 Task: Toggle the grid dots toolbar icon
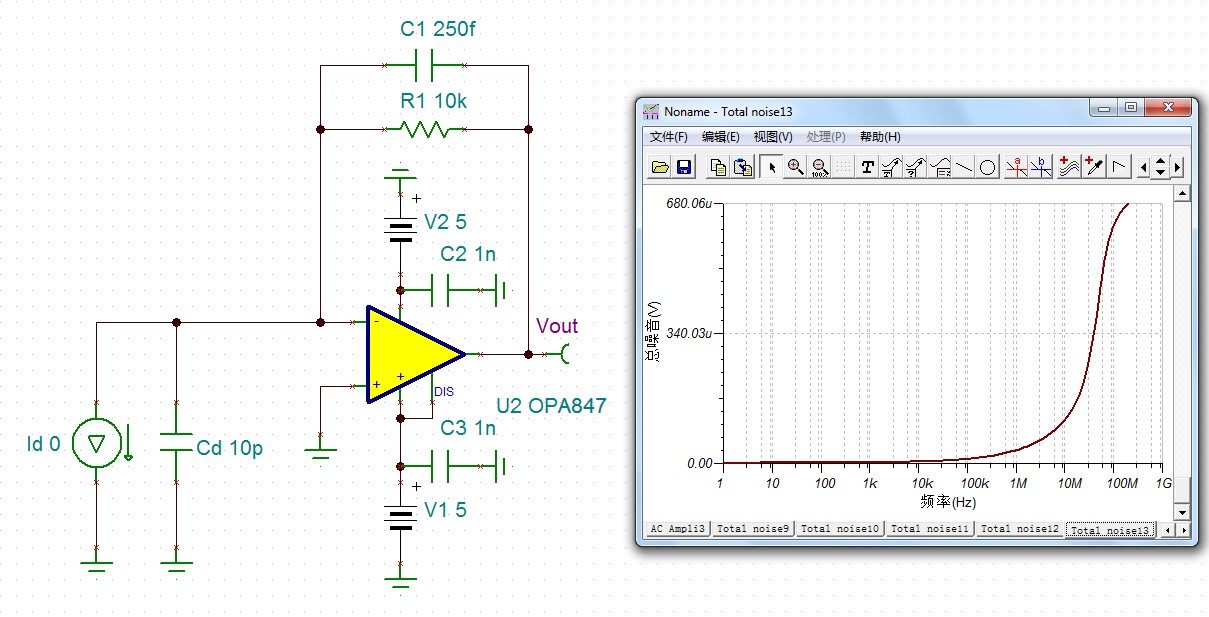(843, 168)
